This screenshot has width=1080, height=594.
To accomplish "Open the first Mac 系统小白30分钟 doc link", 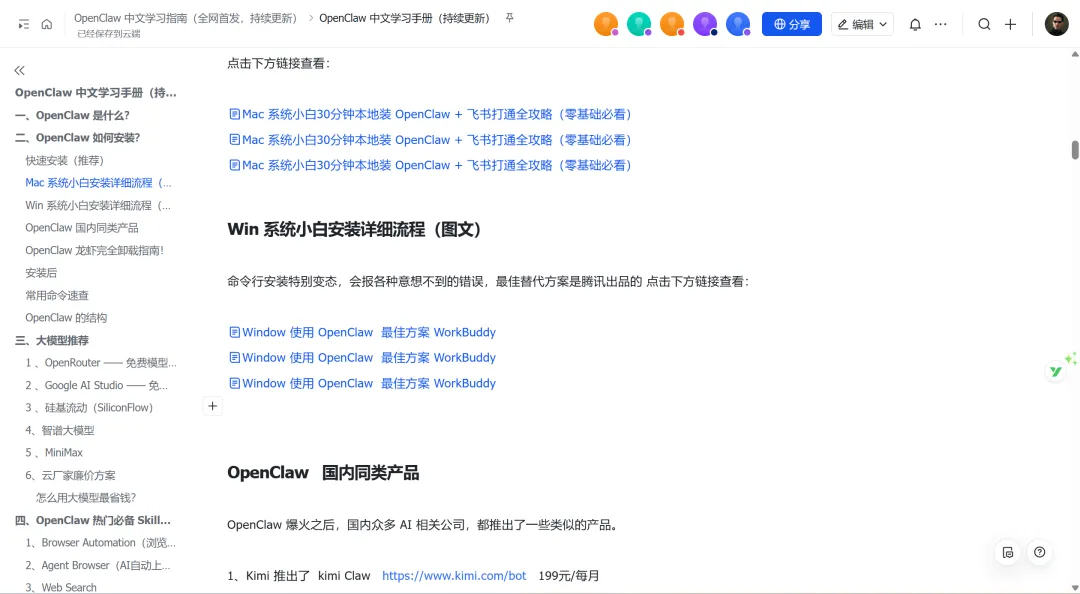I will point(430,114).
